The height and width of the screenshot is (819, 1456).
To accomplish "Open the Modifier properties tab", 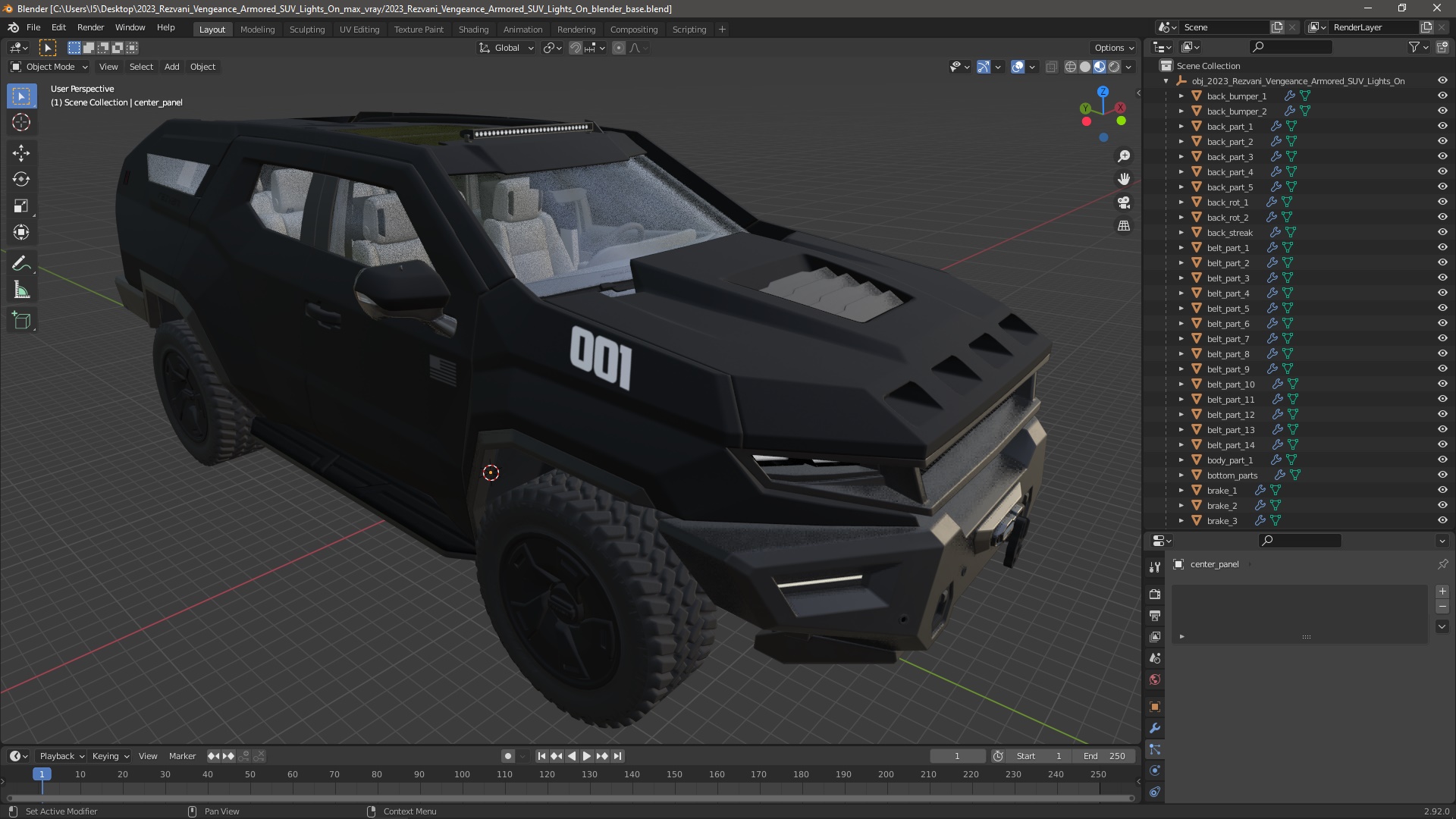I will (x=1155, y=728).
